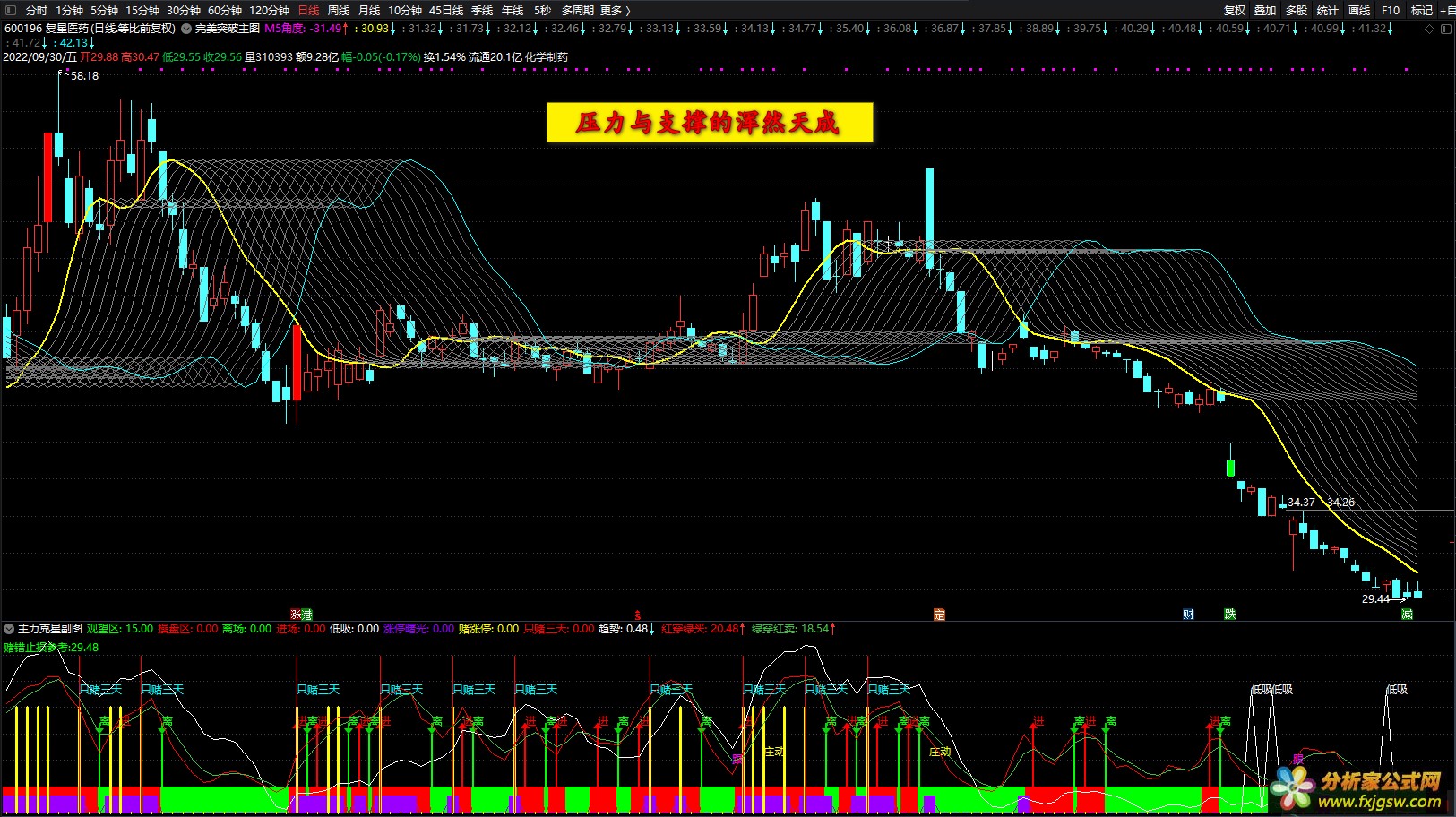Click the M5角度 indicator value

(x=306, y=29)
